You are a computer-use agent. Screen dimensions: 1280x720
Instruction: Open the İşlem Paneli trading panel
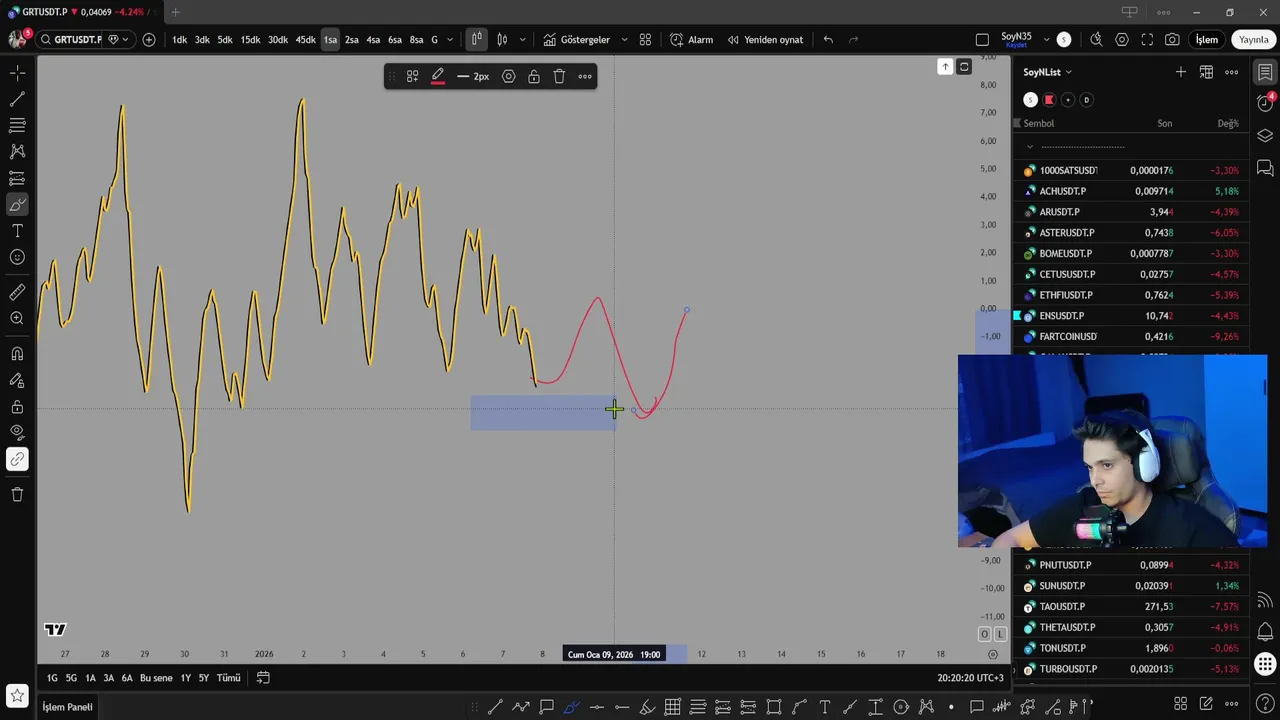pyautogui.click(x=67, y=707)
